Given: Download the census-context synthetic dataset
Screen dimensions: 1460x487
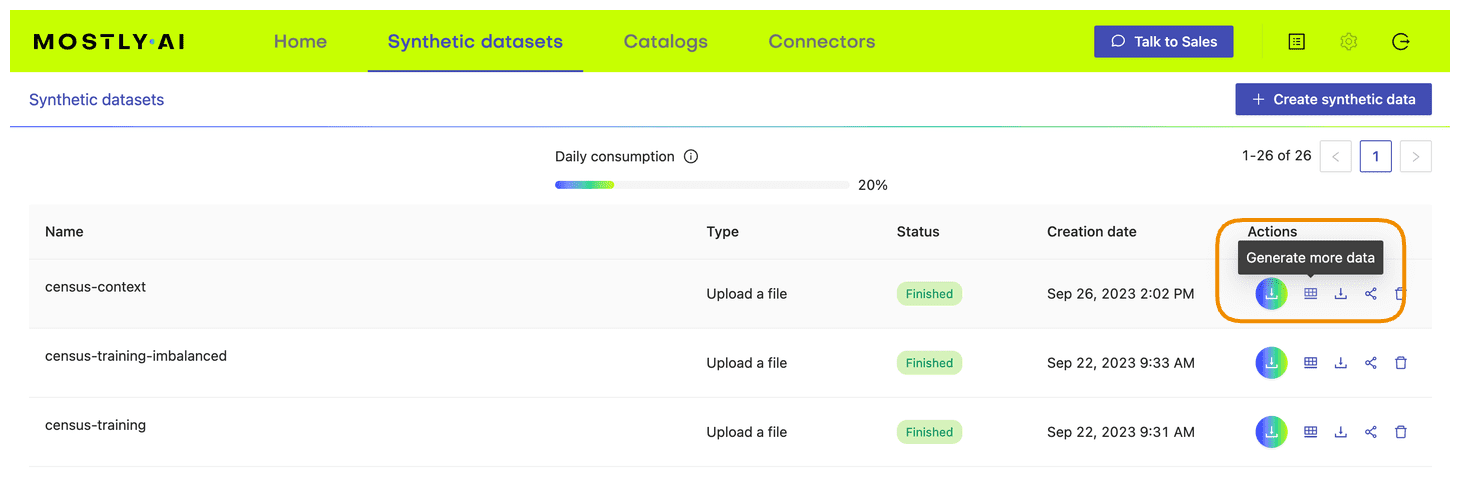Looking at the screenshot, I should pos(1341,294).
